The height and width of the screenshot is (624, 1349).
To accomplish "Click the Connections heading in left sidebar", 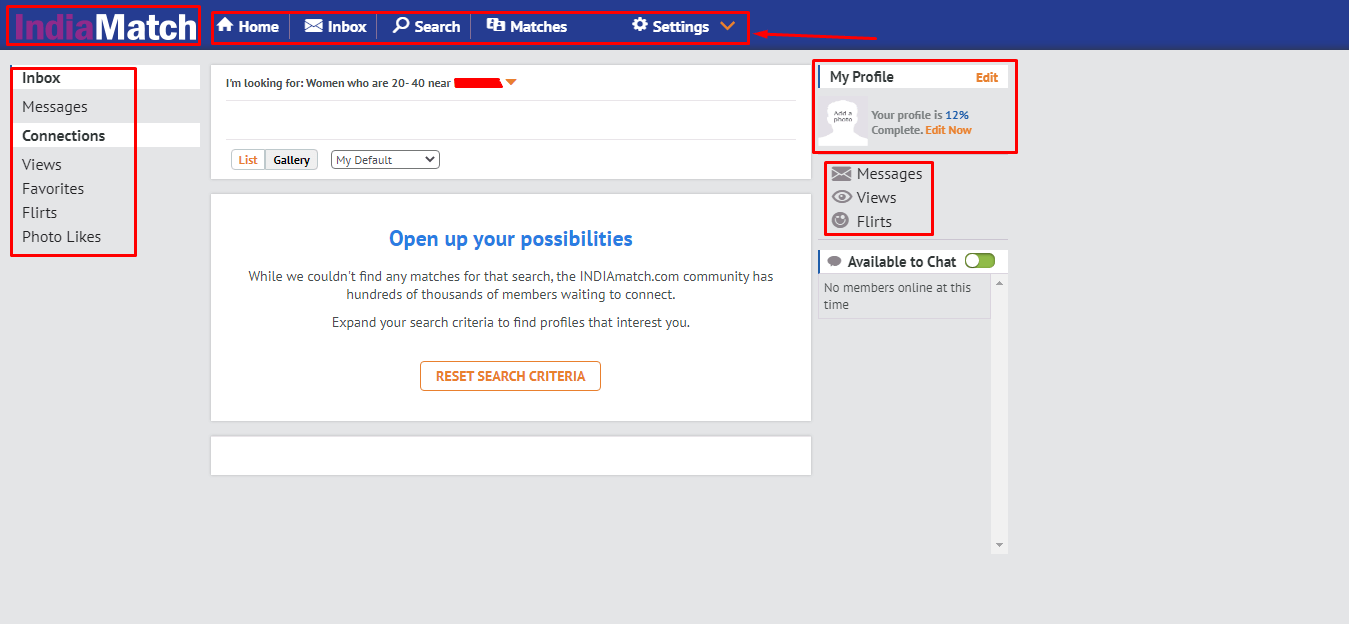I will 64,136.
